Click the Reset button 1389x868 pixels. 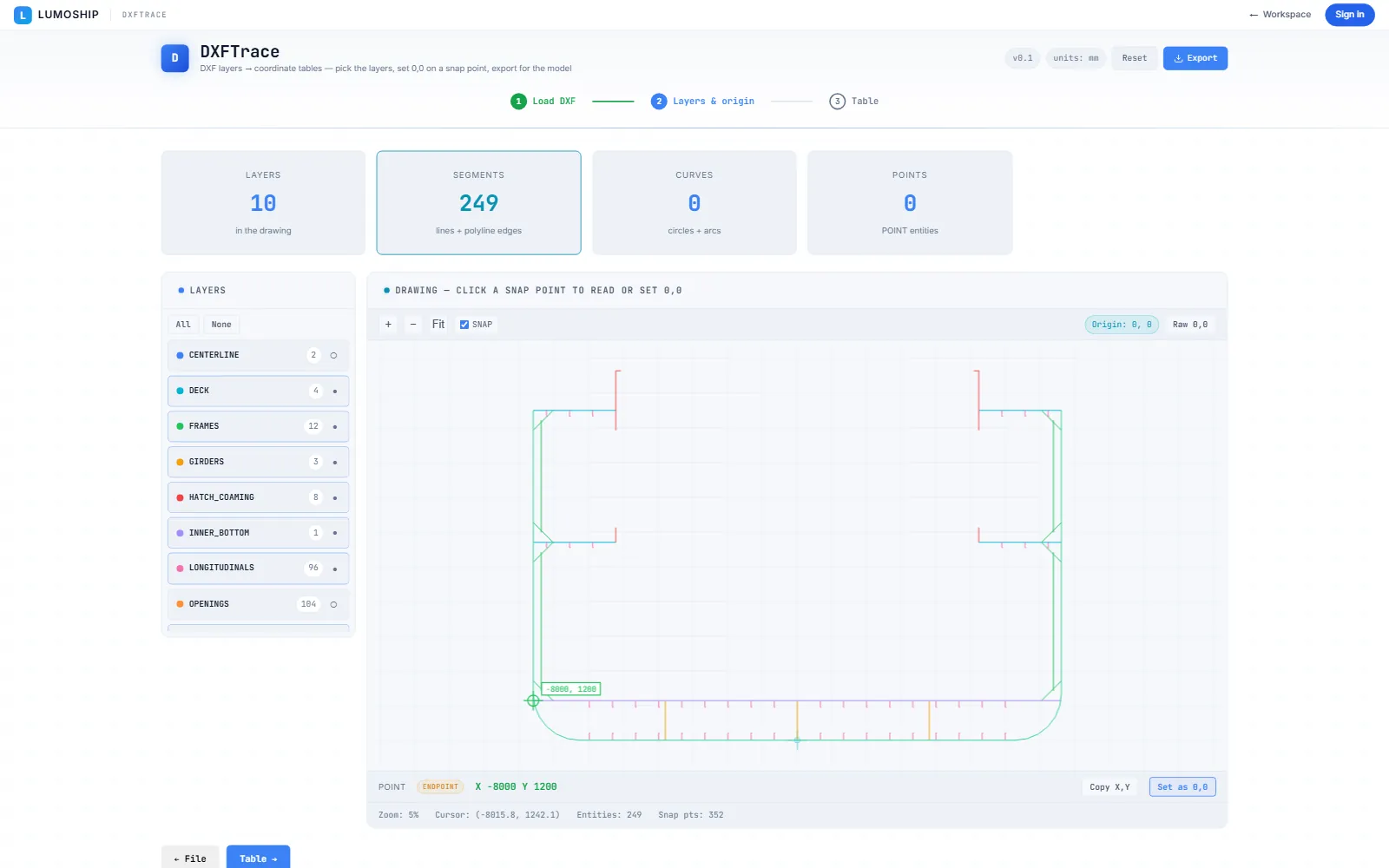[x=1134, y=58]
